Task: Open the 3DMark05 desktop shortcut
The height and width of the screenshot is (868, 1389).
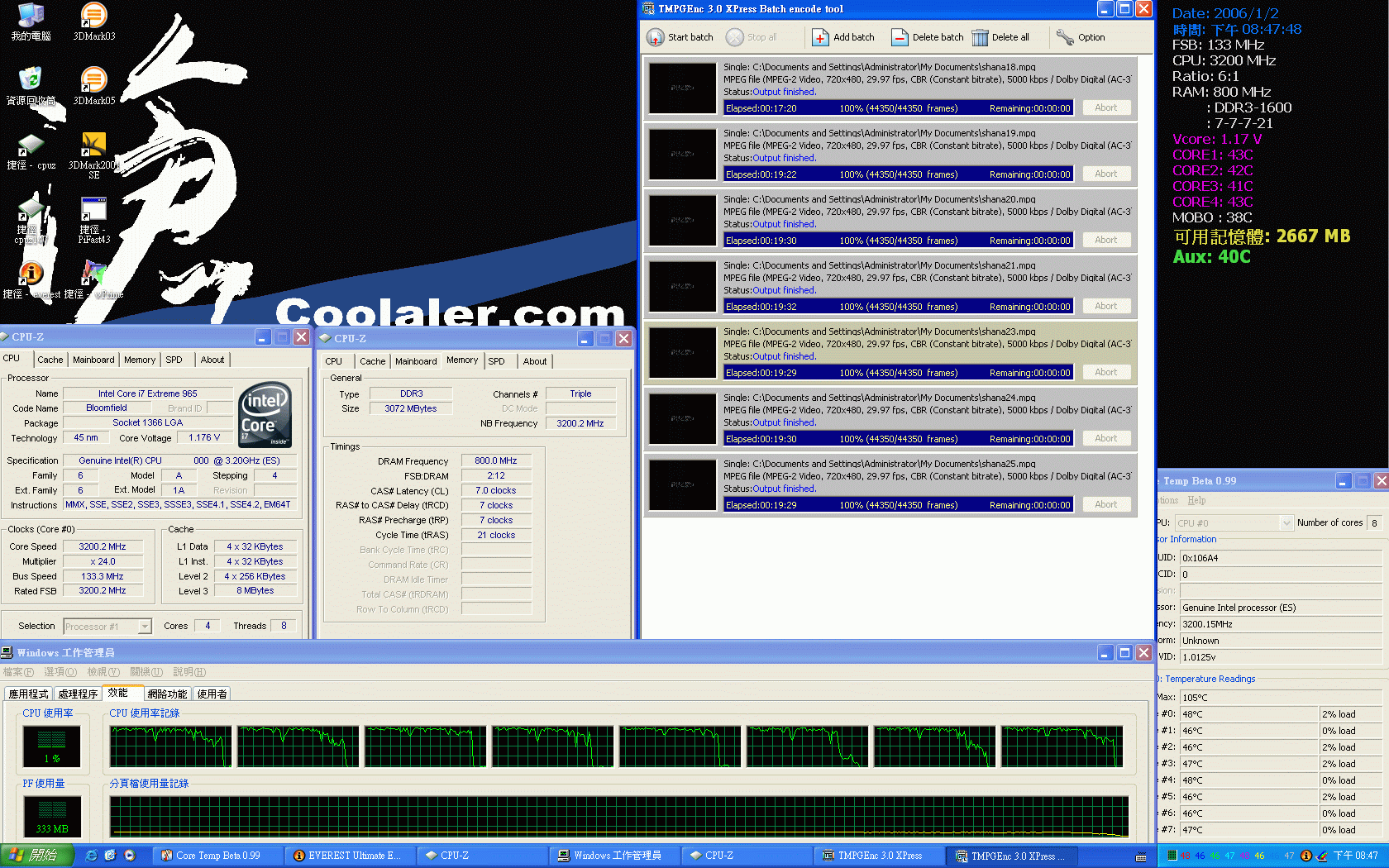Action: 94,86
